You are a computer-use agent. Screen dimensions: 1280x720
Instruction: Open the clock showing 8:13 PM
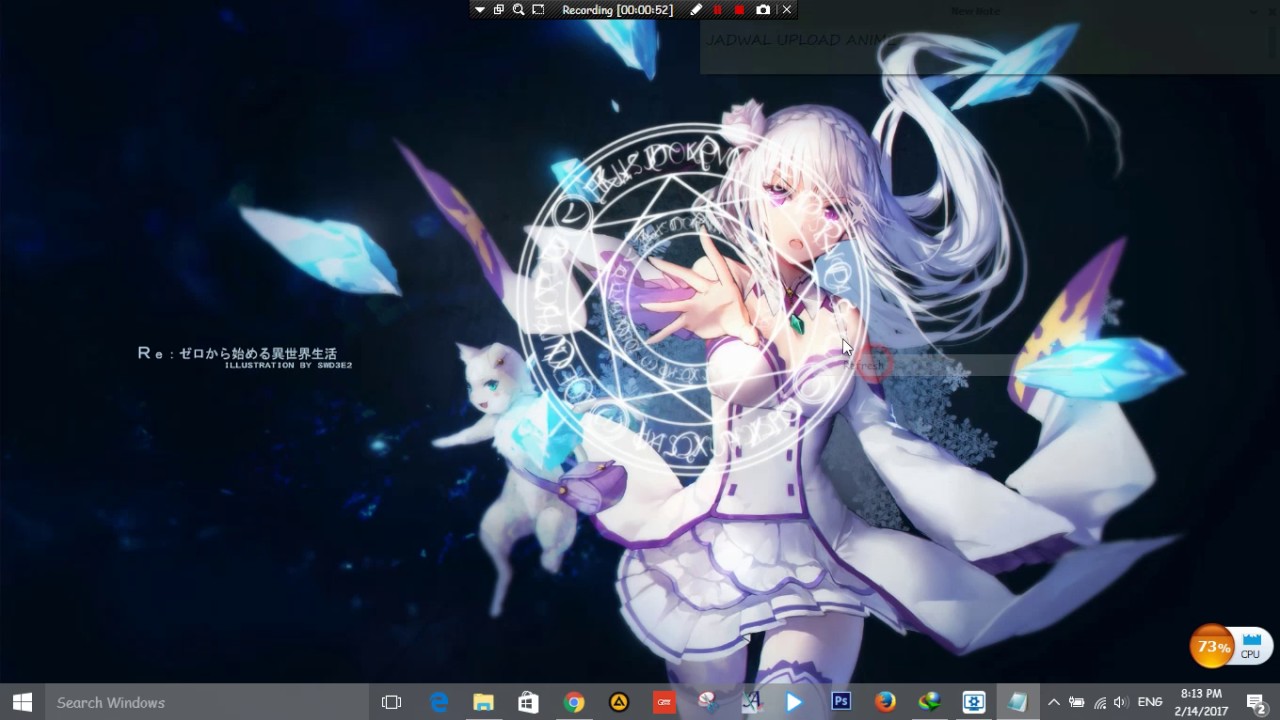[1201, 702]
